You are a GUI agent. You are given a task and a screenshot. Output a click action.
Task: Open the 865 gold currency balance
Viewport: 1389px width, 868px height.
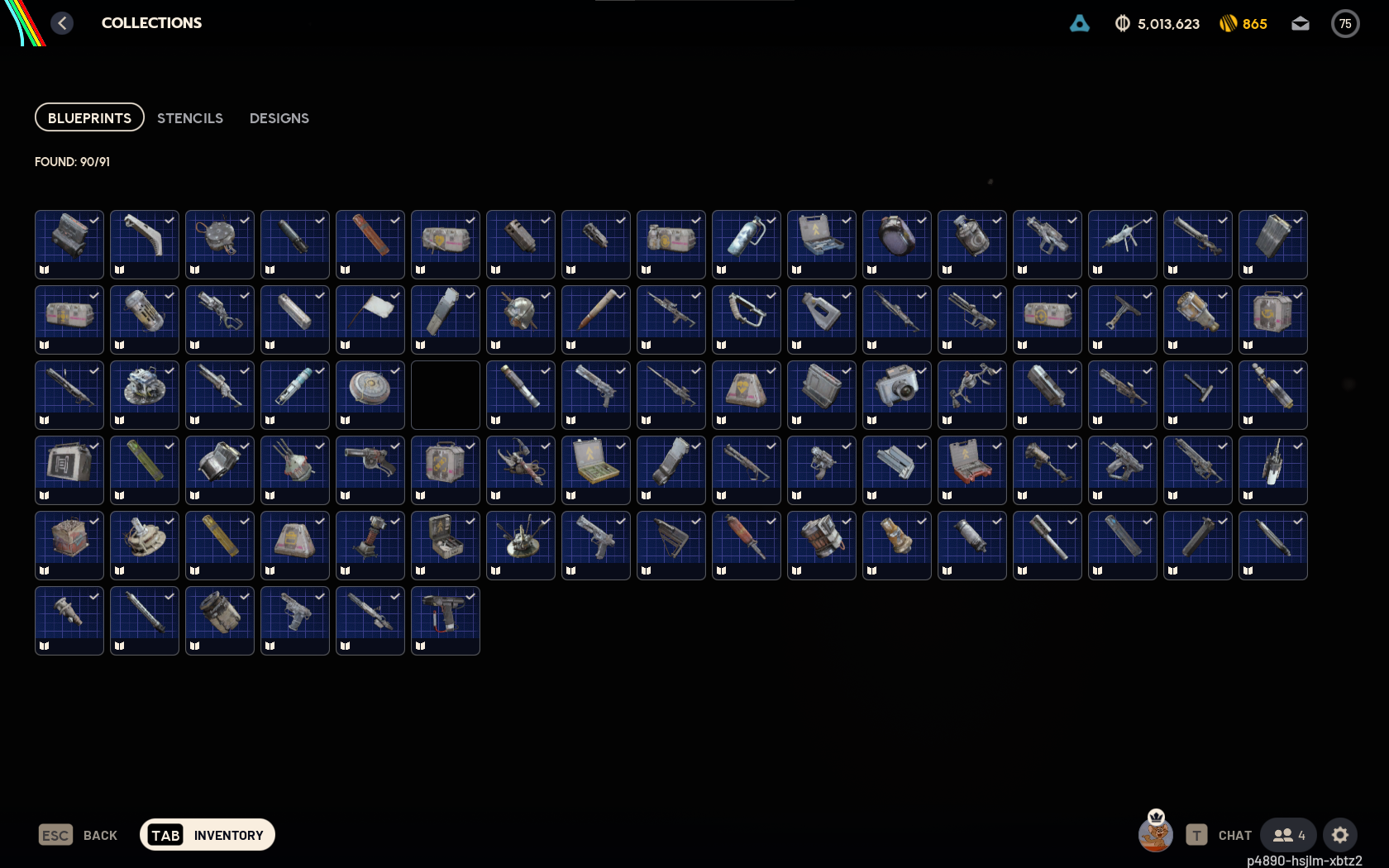pyautogui.click(x=1243, y=24)
